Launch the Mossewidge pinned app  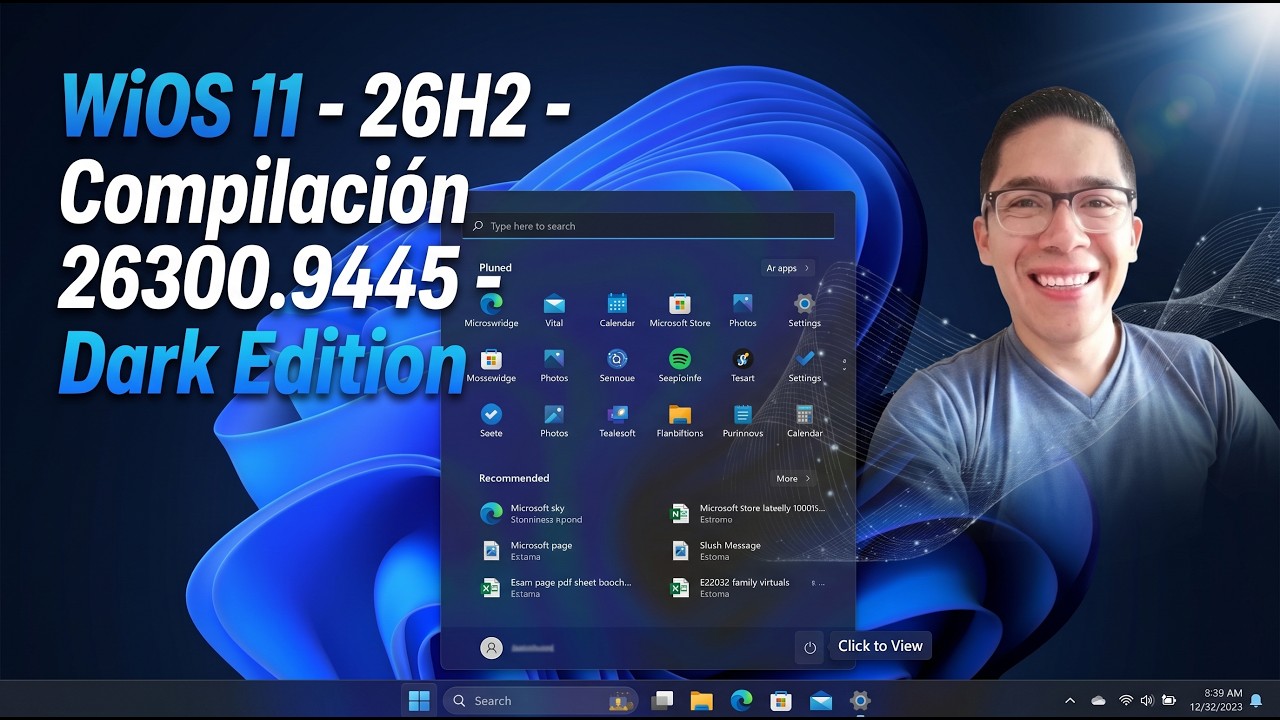click(491, 365)
